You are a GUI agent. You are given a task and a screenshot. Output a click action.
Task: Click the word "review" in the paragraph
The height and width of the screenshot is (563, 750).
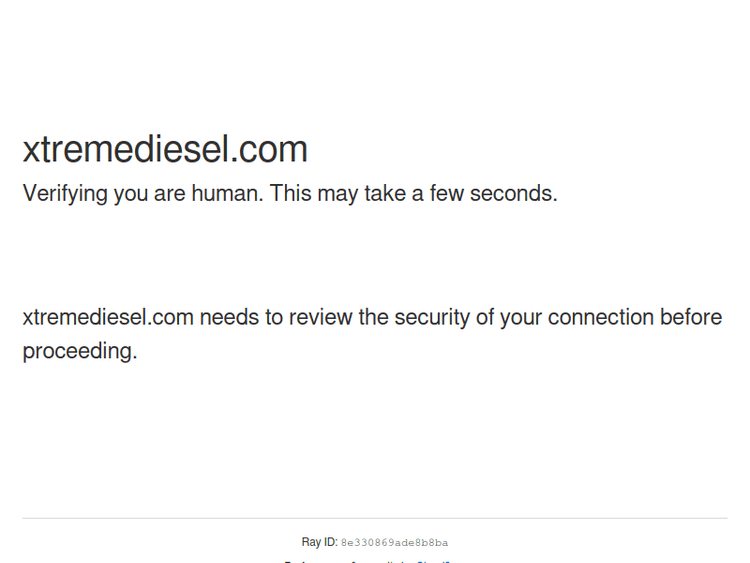[x=321, y=318]
